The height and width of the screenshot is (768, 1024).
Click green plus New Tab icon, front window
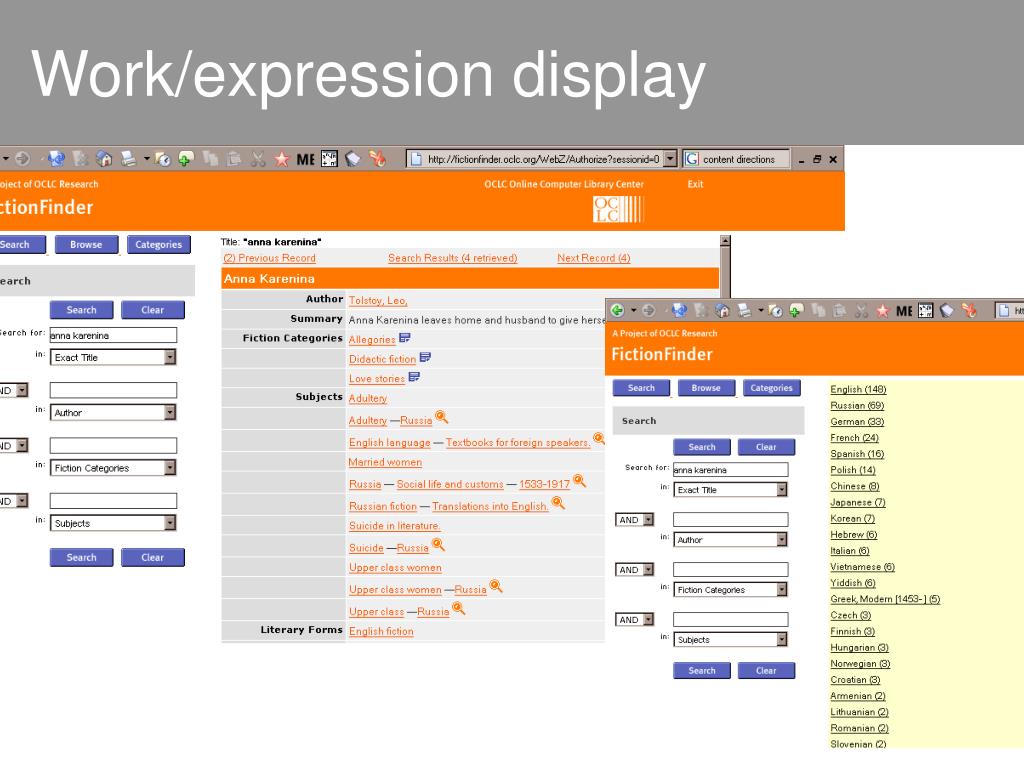tap(796, 310)
